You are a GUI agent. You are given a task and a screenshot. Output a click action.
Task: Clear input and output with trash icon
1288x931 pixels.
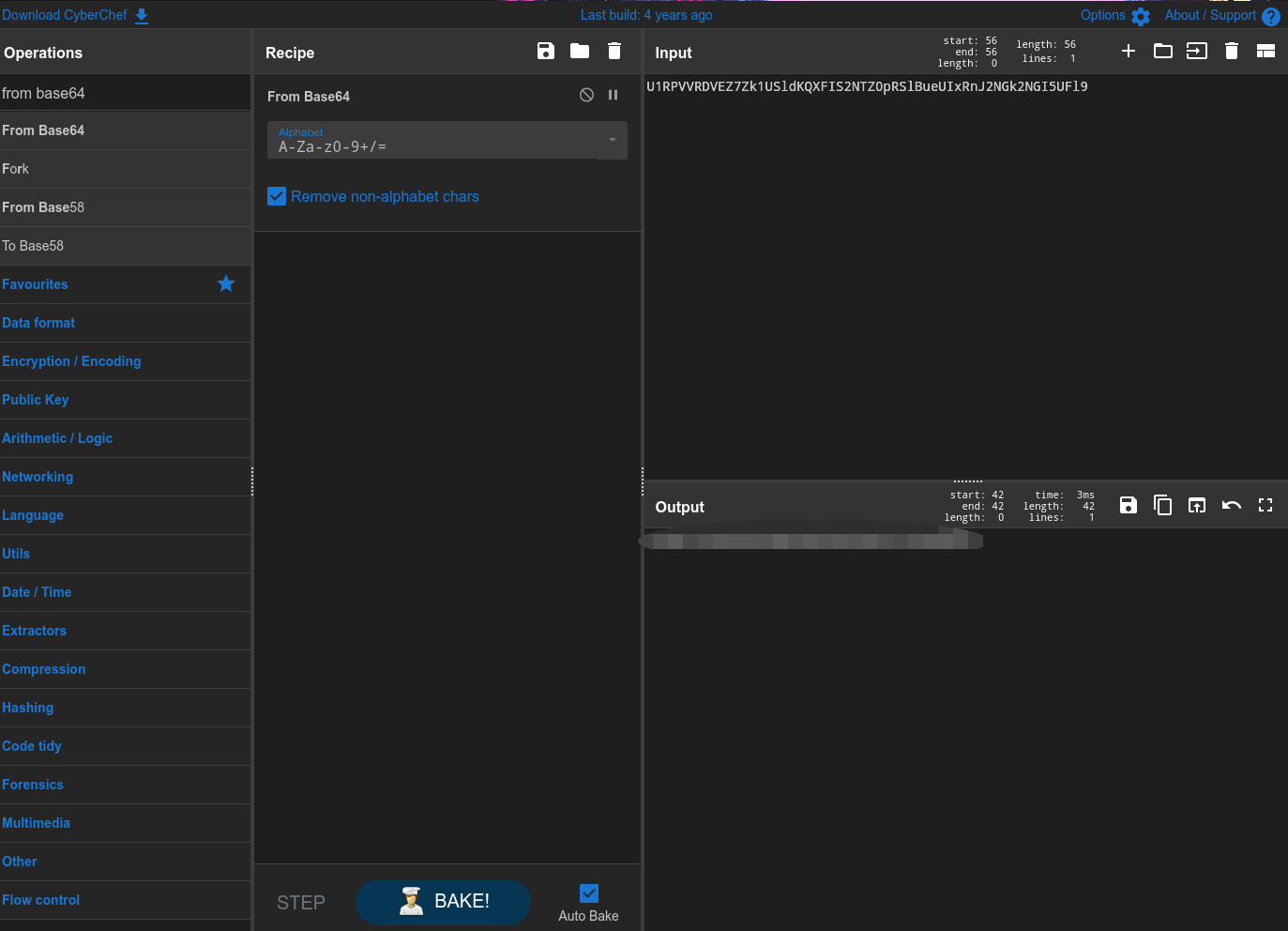tap(1232, 52)
